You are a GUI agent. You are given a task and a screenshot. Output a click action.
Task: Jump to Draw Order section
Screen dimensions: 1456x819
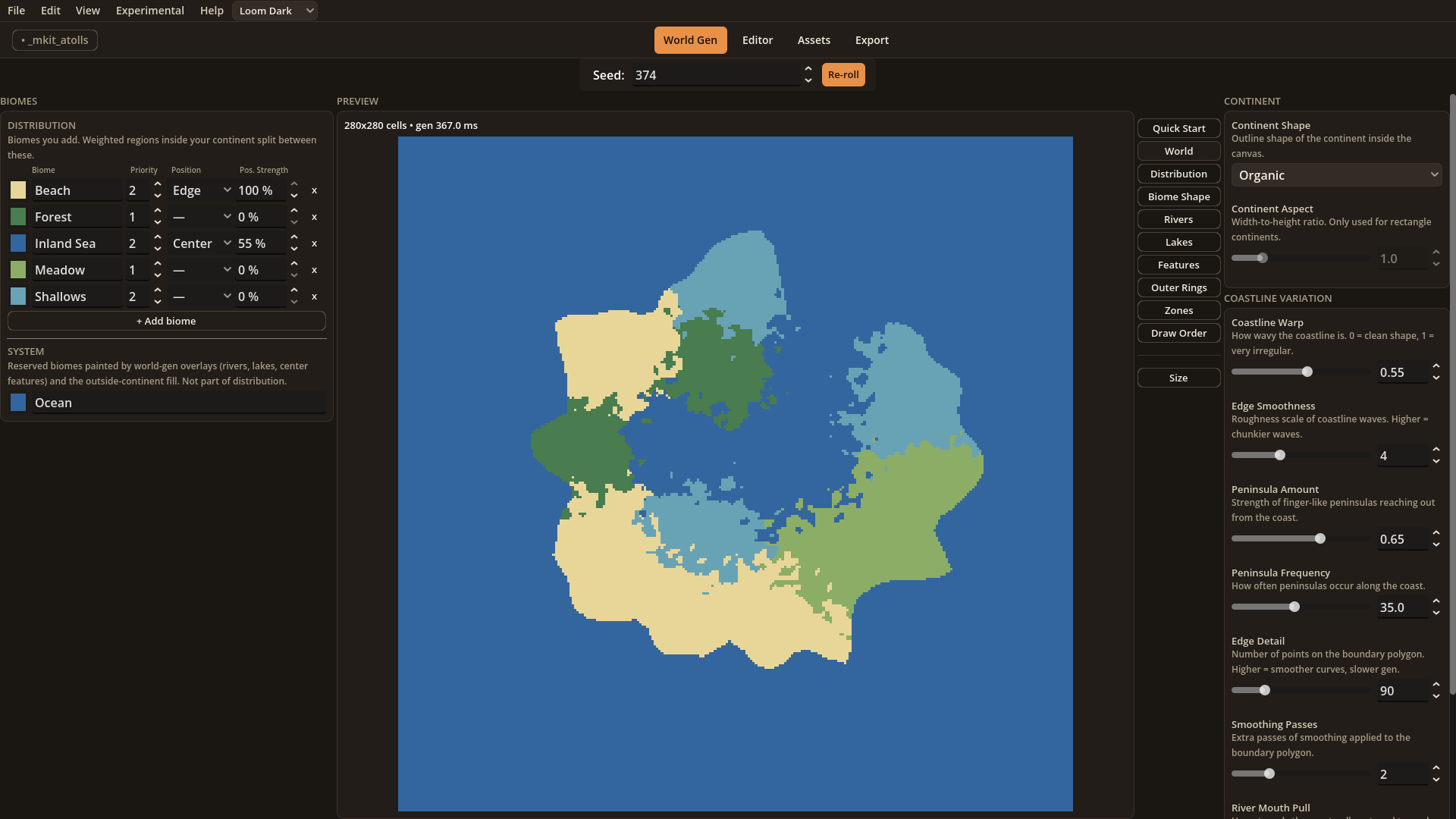[x=1178, y=333]
